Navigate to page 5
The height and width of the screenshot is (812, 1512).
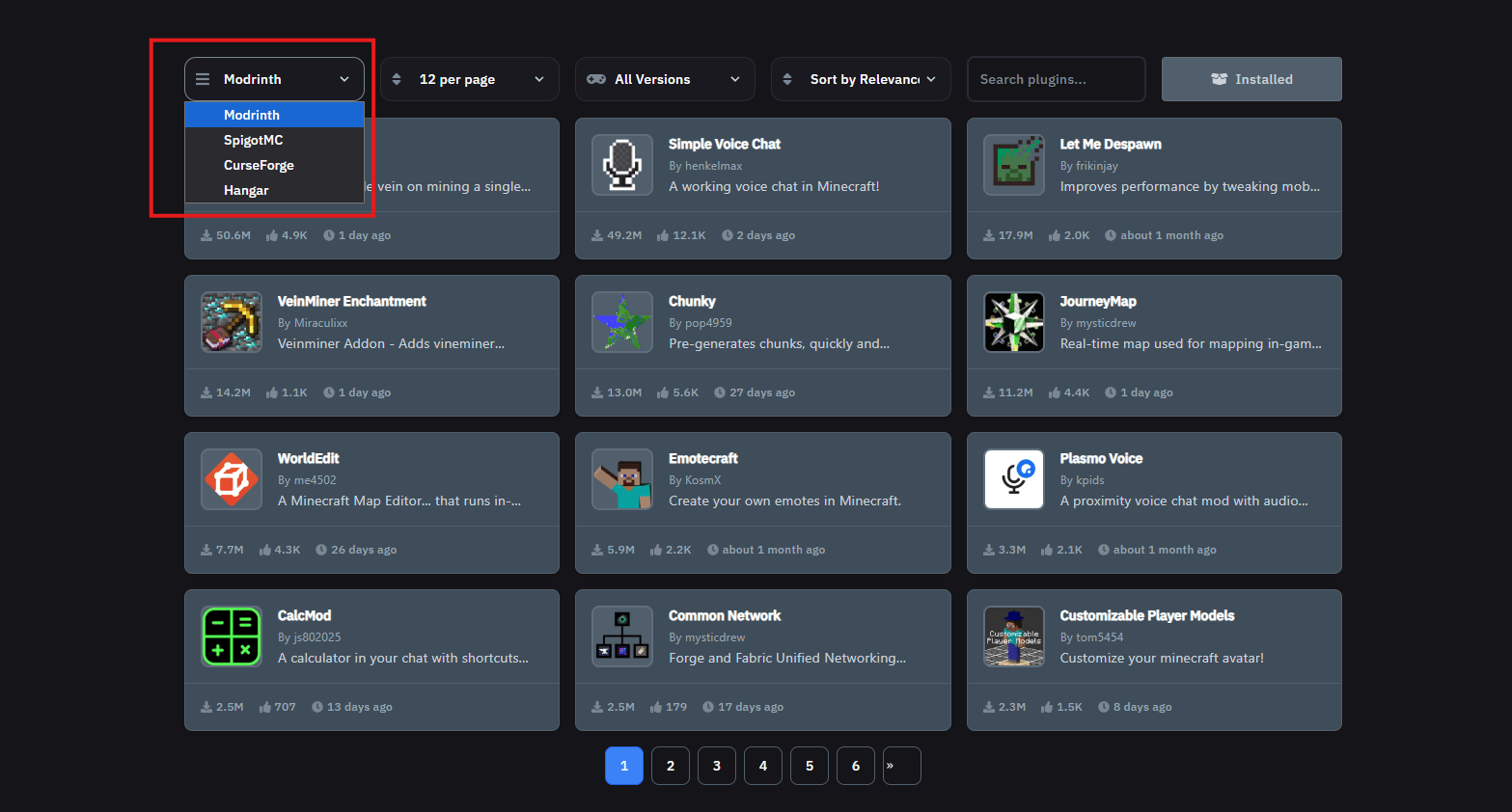pyautogui.click(x=810, y=766)
